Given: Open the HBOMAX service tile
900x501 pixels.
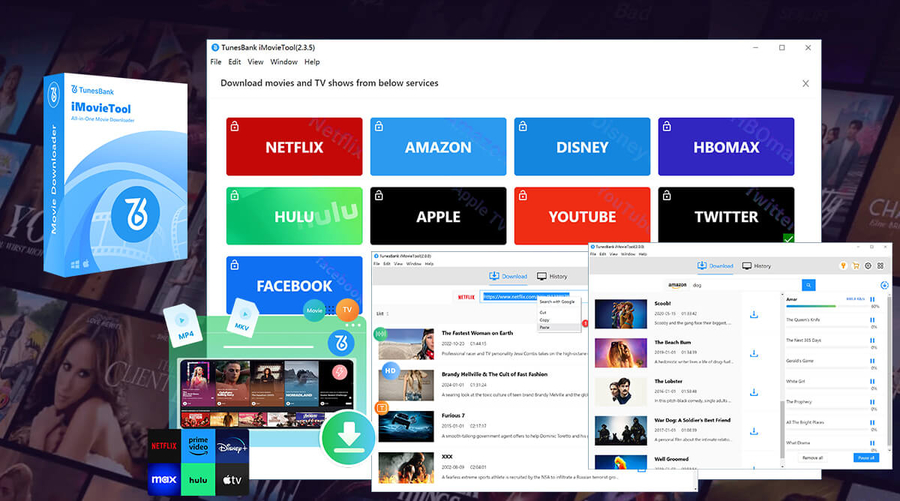Looking at the screenshot, I should pos(726,147).
